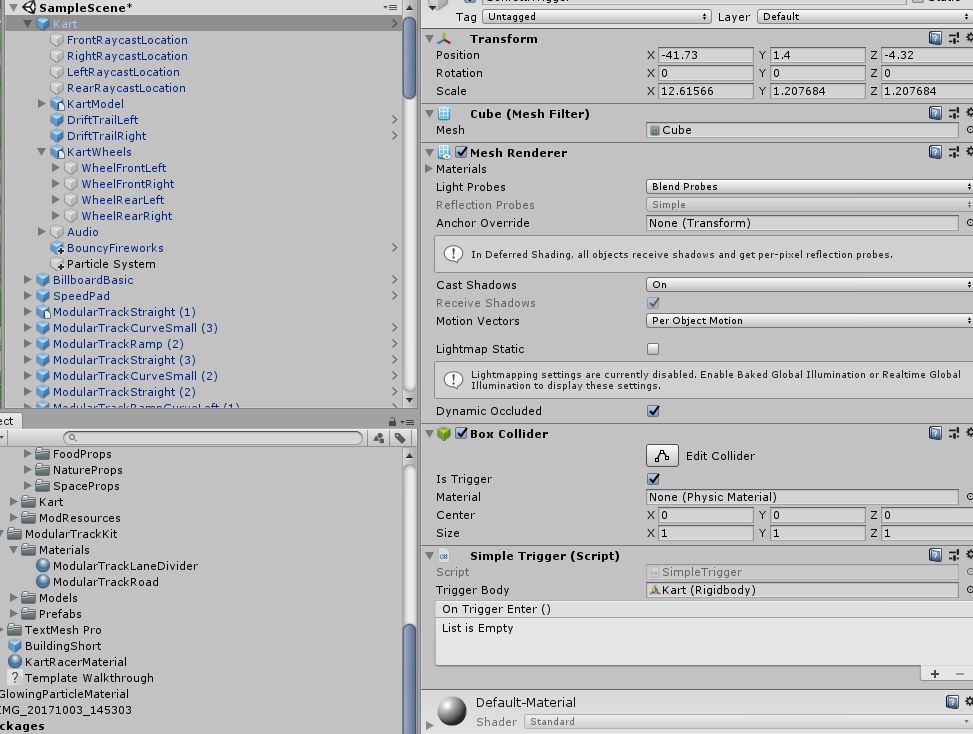Viewport: 973px width, 734px height.
Task: Open the Mesh Renderer preset settings icon
Action: point(953,152)
